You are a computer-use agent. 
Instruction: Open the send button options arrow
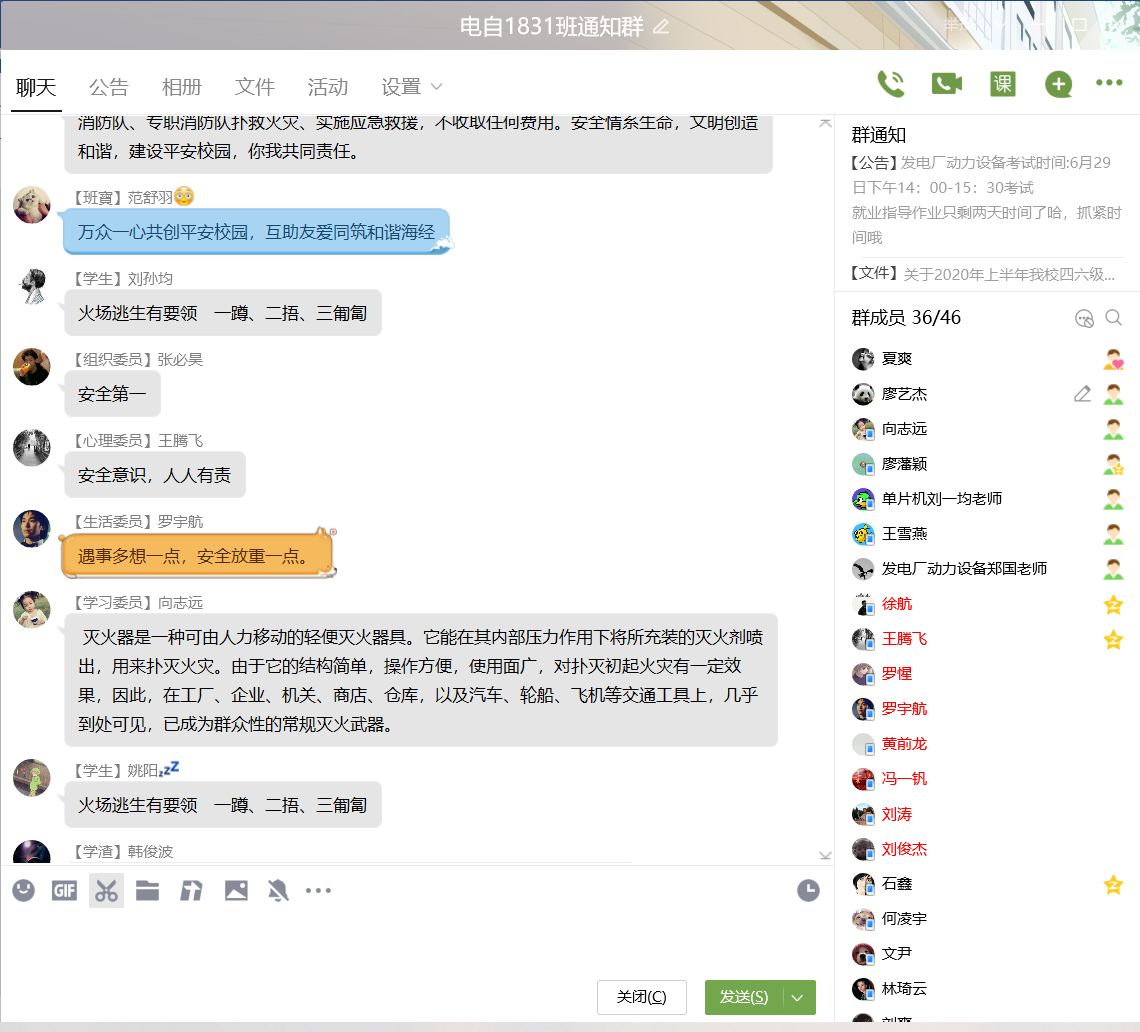click(798, 997)
